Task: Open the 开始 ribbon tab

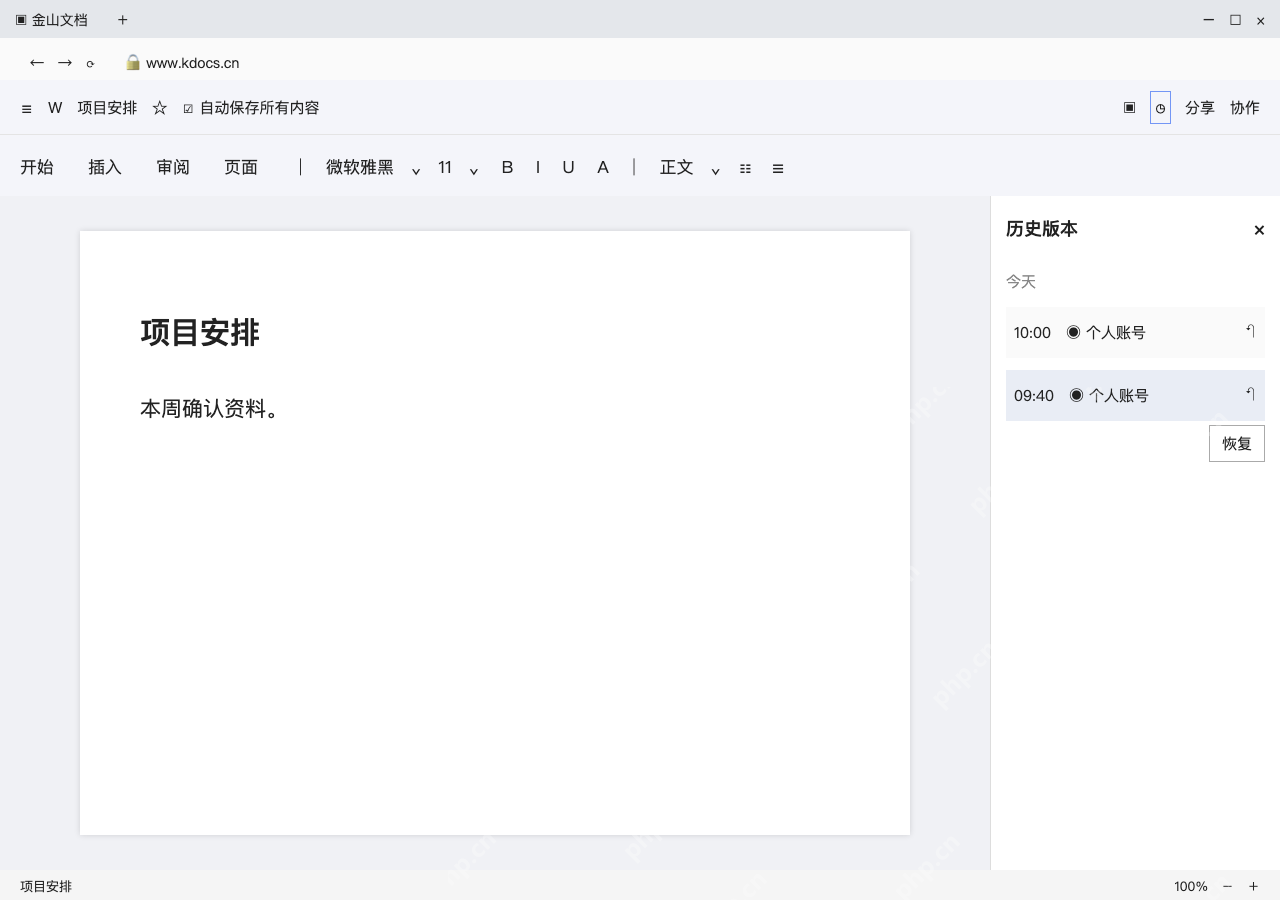Action: click(x=37, y=167)
